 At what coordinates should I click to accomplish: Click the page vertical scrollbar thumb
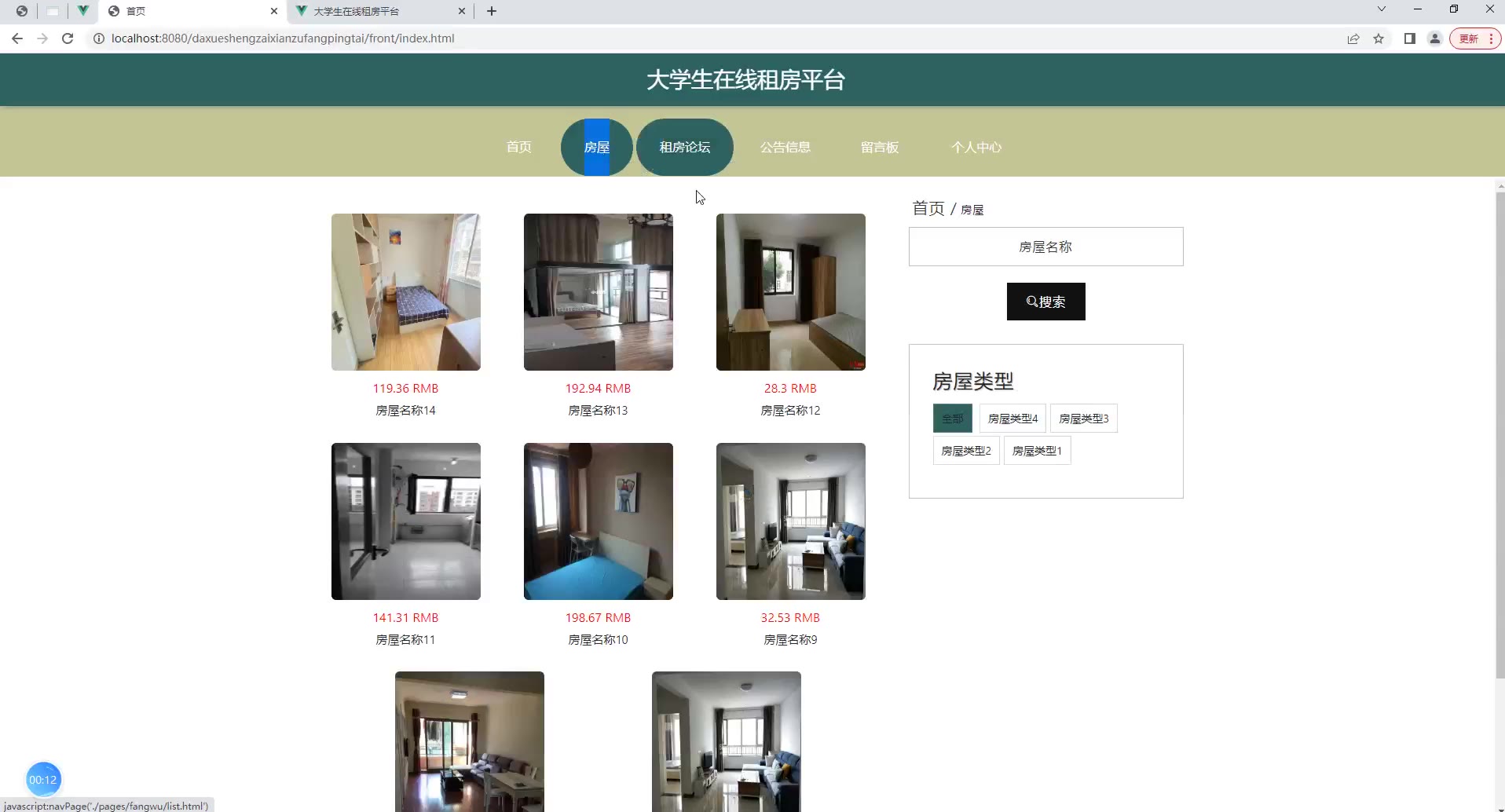pos(1500,435)
